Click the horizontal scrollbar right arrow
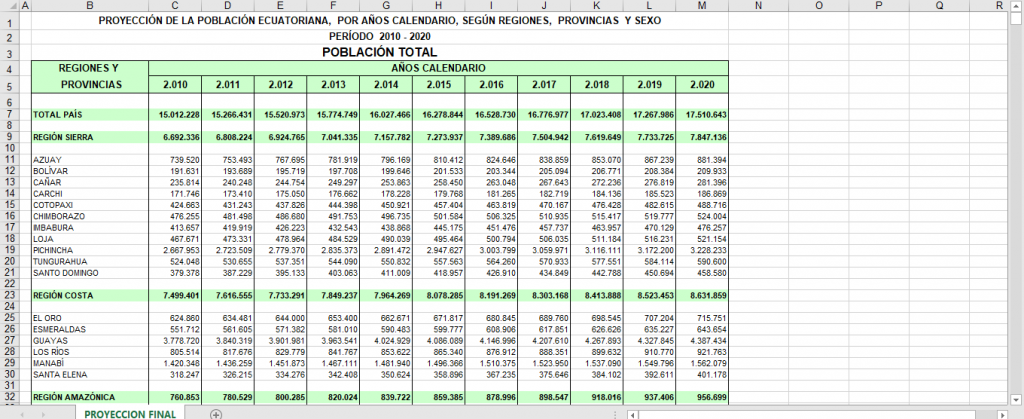This screenshot has height=419, width=1024. (x=1004, y=414)
